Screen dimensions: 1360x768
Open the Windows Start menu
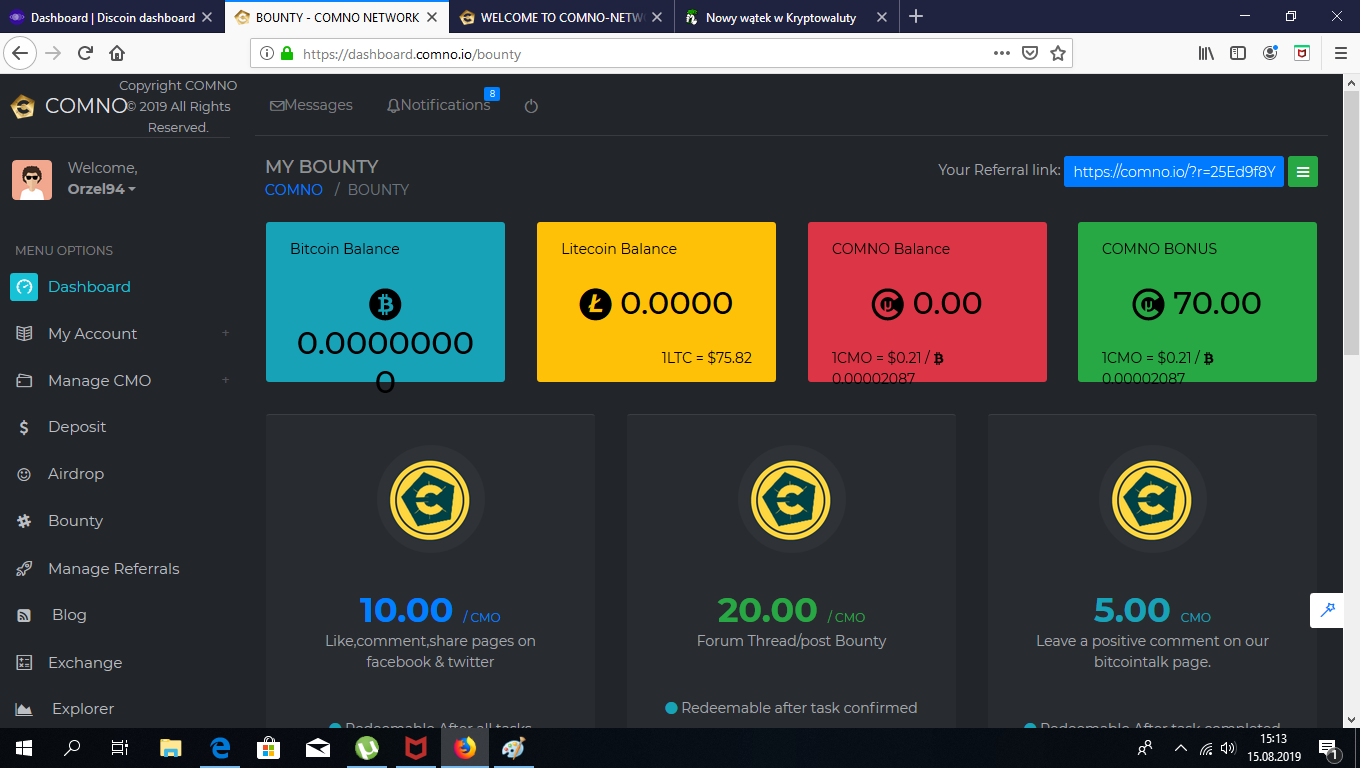[24, 748]
